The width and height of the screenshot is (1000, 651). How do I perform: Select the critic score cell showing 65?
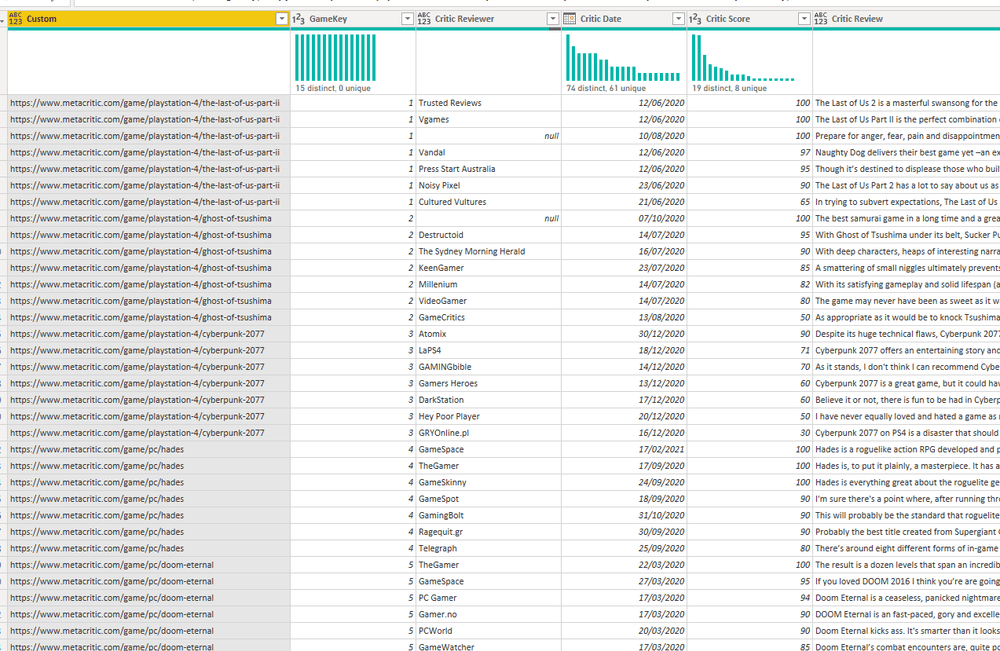click(x=749, y=202)
